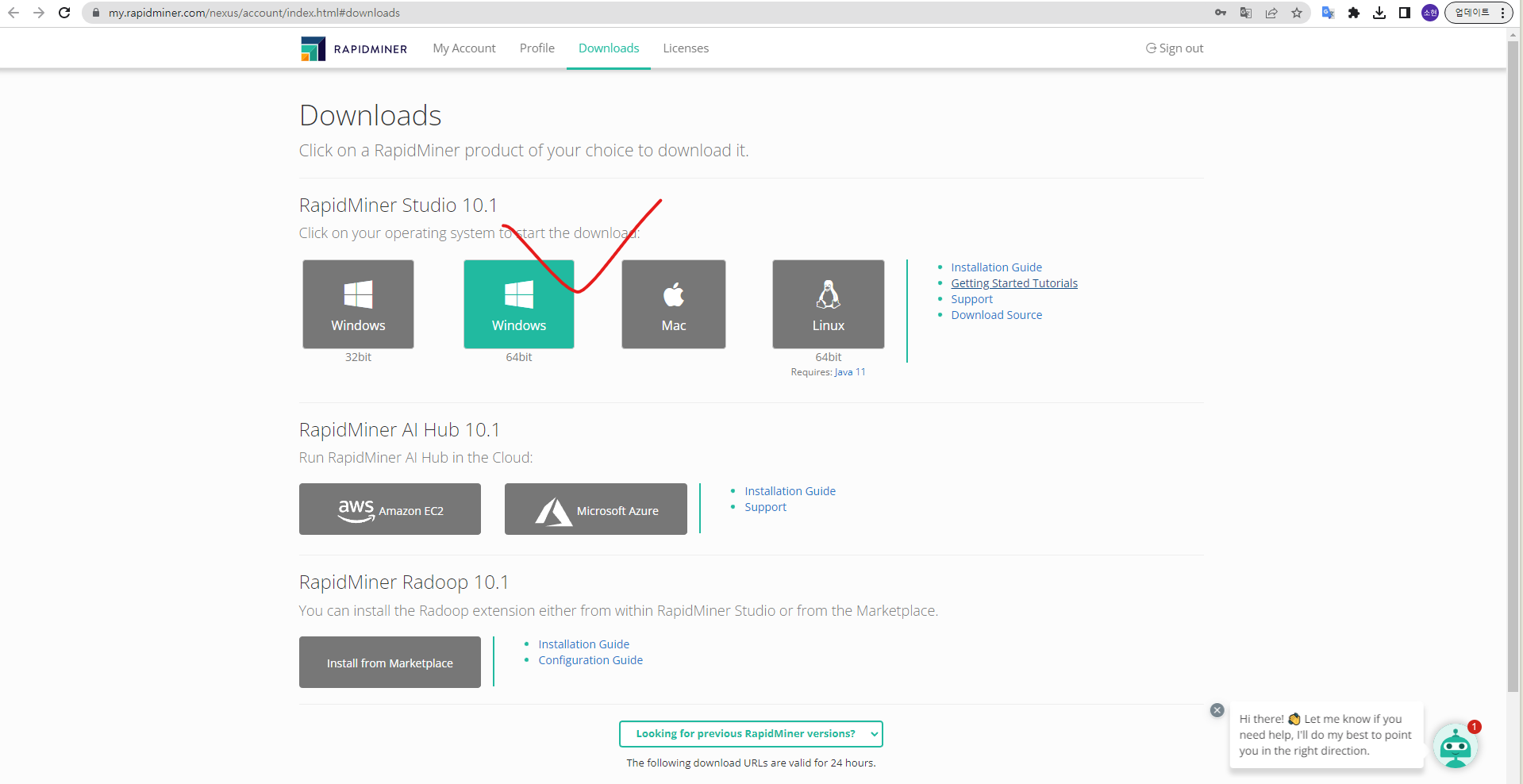Viewport: 1523px width, 784px height.
Task: Toggle the browser side panel
Action: pos(1405,13)
